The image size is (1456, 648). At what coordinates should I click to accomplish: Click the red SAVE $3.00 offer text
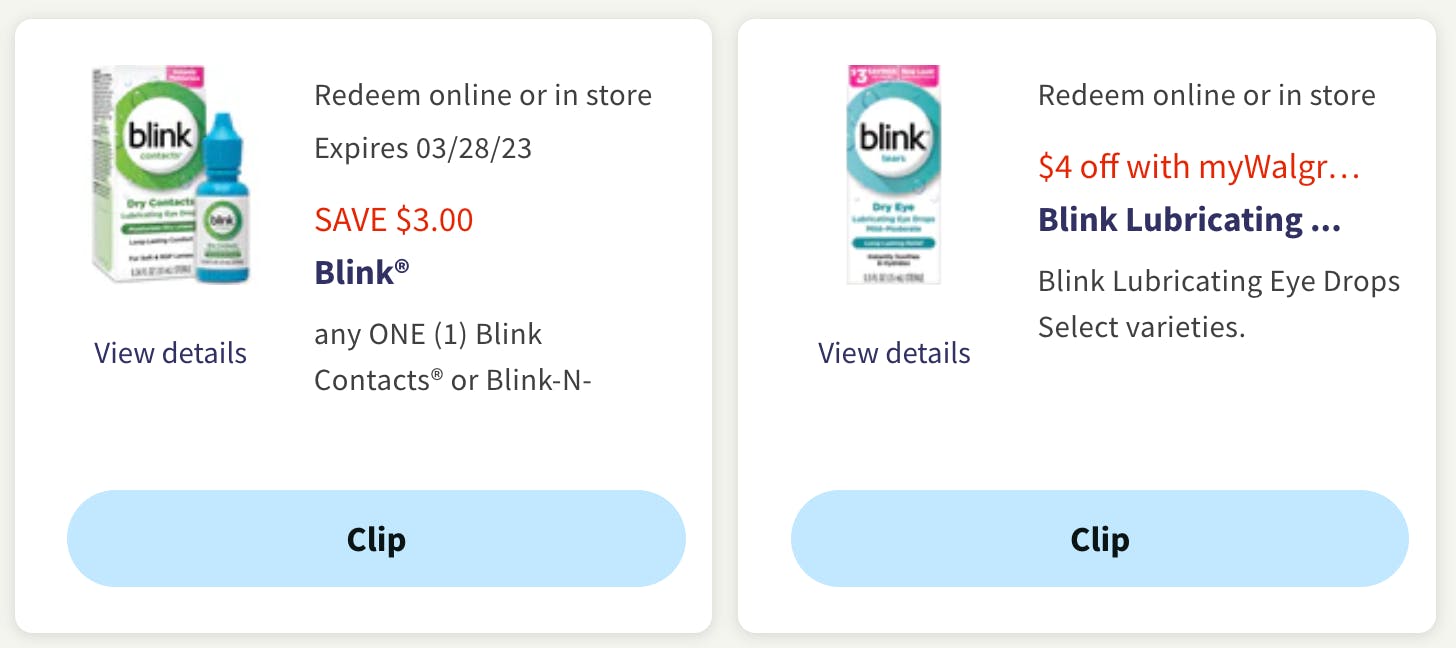point(393,220)
